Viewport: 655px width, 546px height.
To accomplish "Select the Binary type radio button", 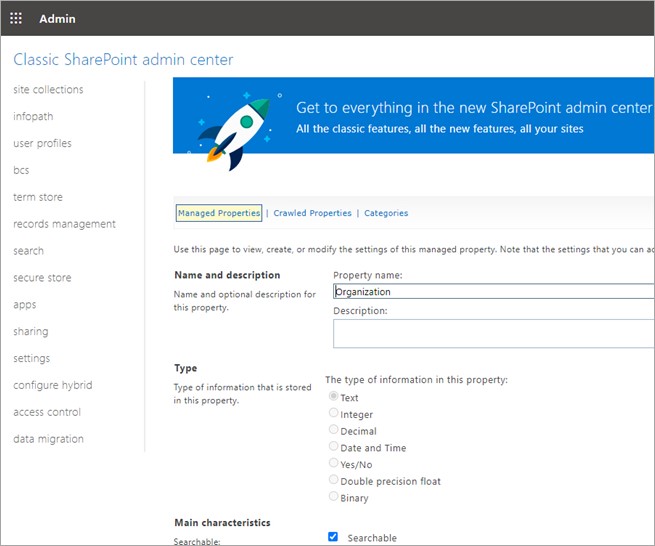I will click(x=334, y=497).
